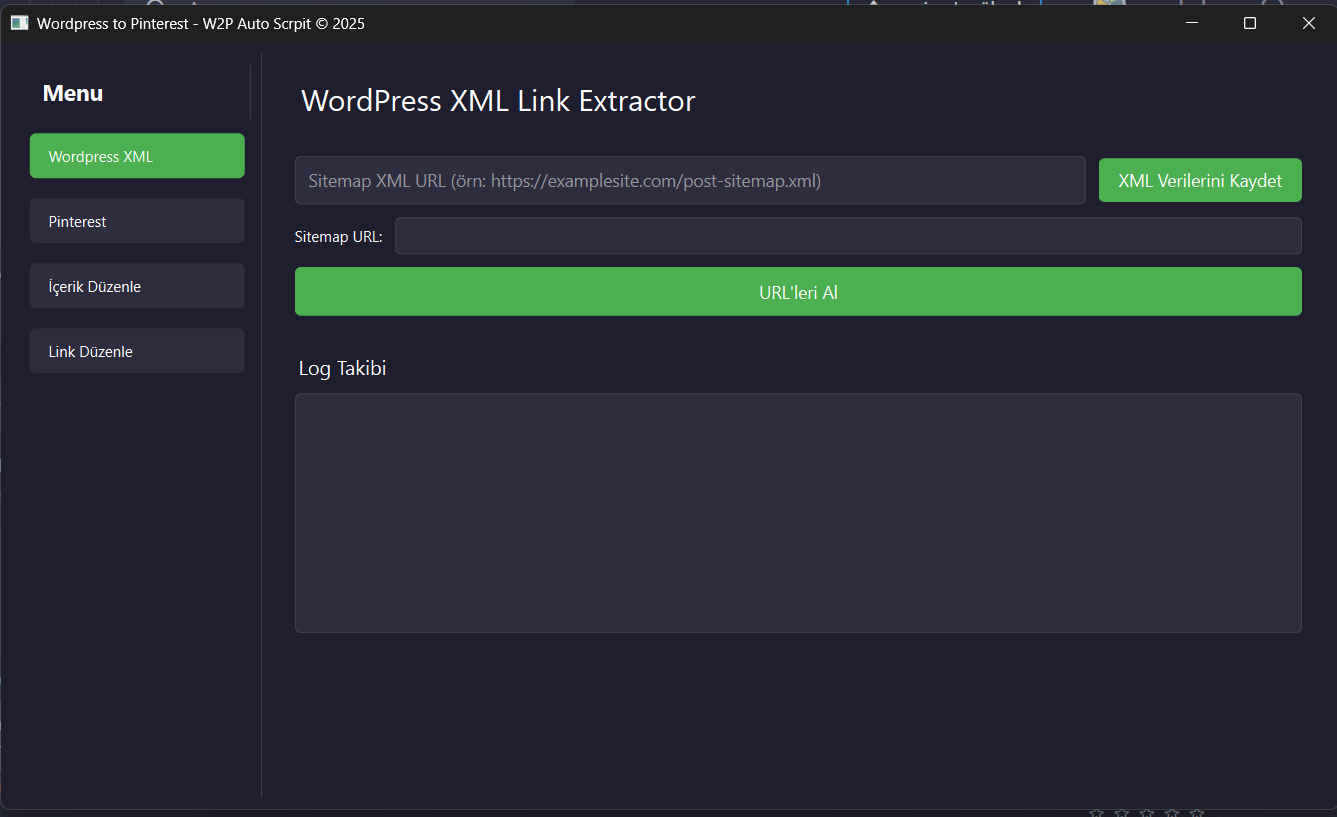Focus the Sitemap XML URL placeholder field
The width and height of the screenshot is (1337, 817).
click(x=690, y=181)
